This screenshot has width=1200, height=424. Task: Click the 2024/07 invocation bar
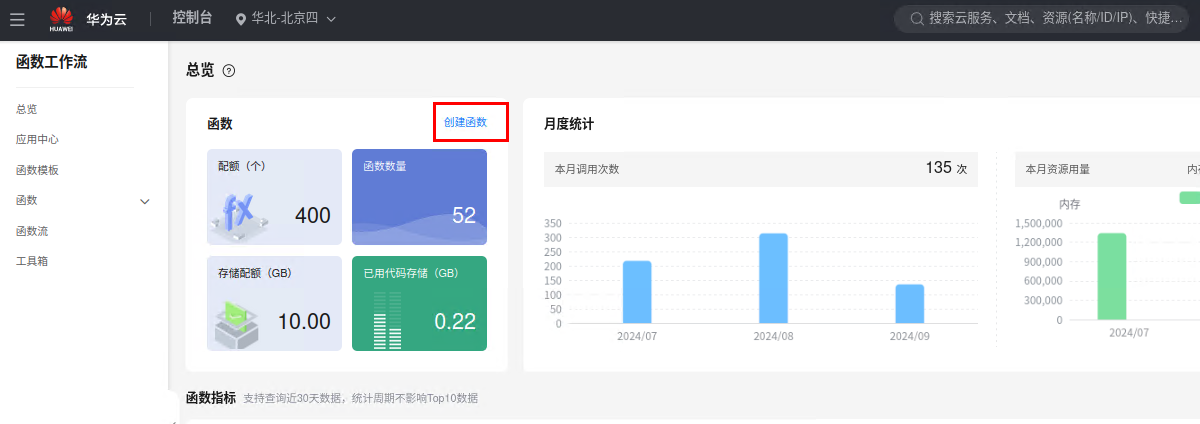point(637,292)
